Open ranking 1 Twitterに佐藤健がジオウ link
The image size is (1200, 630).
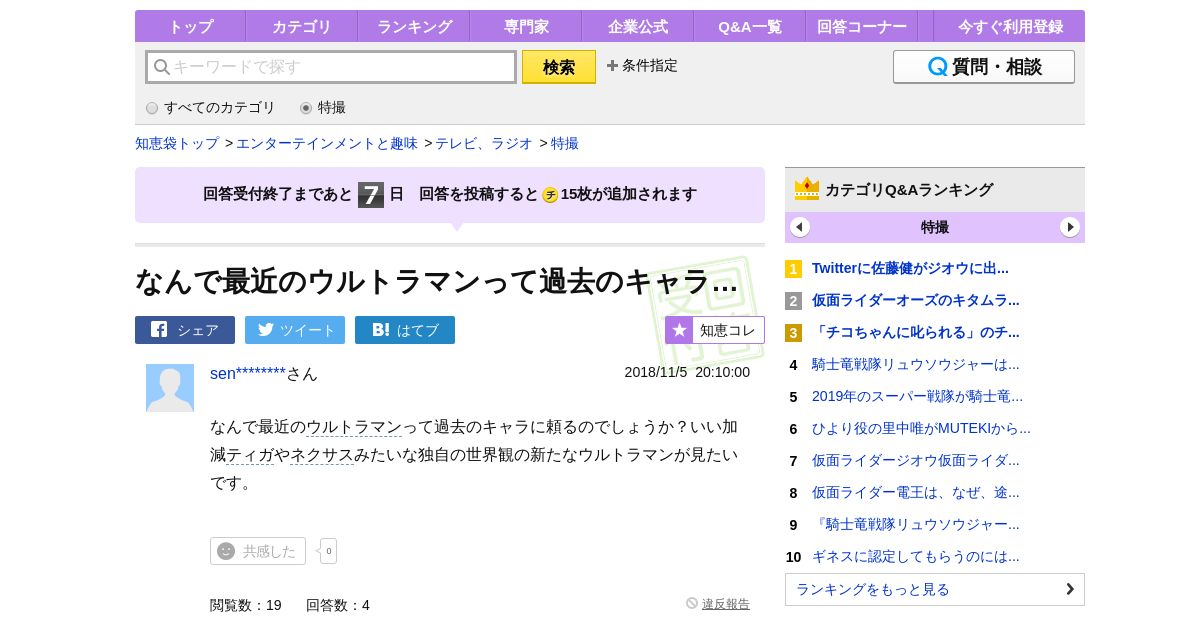coord(910,268)
